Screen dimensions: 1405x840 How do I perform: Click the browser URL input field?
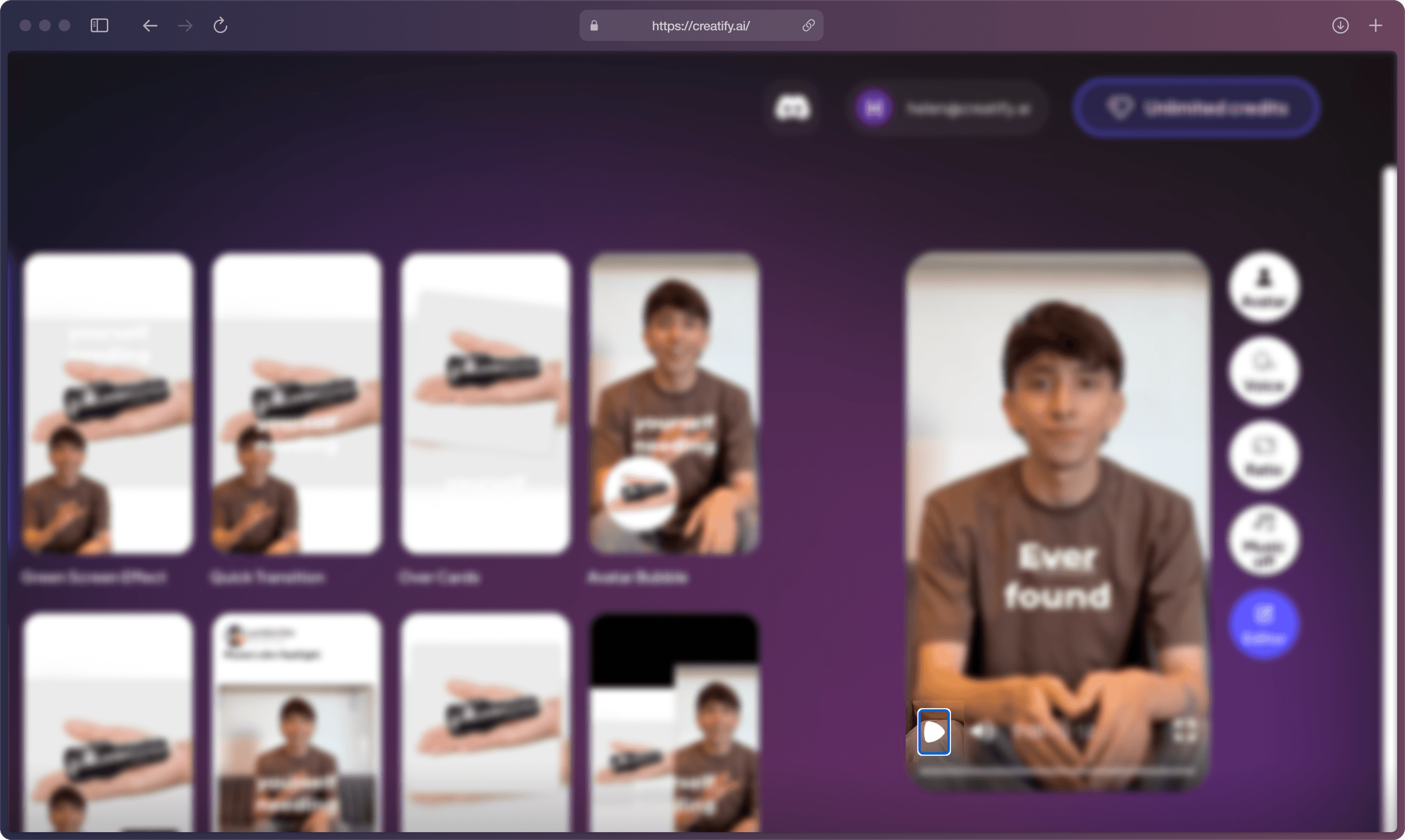click(700, 25)
